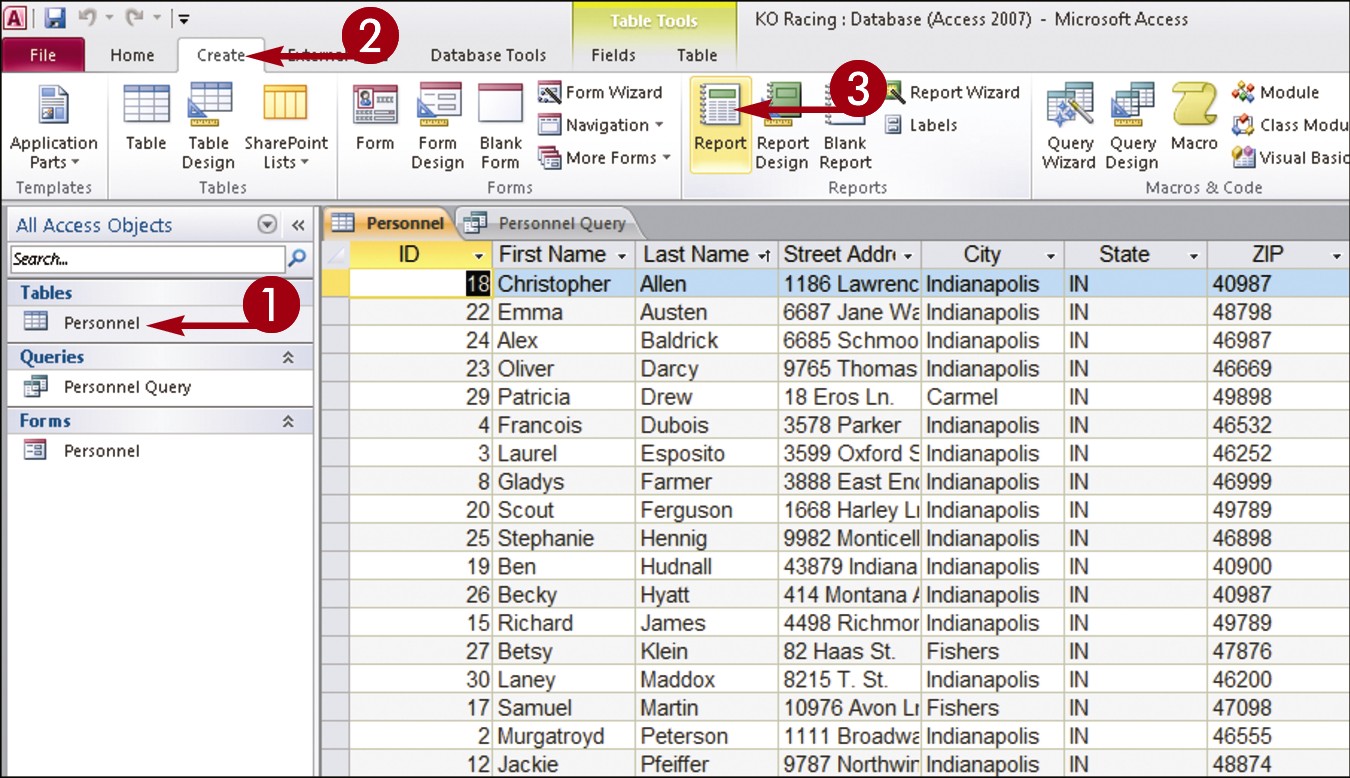The width and height of the screenshot is (1350, 778).
Task: Collapse the Queries group
Action: [289, 357]
